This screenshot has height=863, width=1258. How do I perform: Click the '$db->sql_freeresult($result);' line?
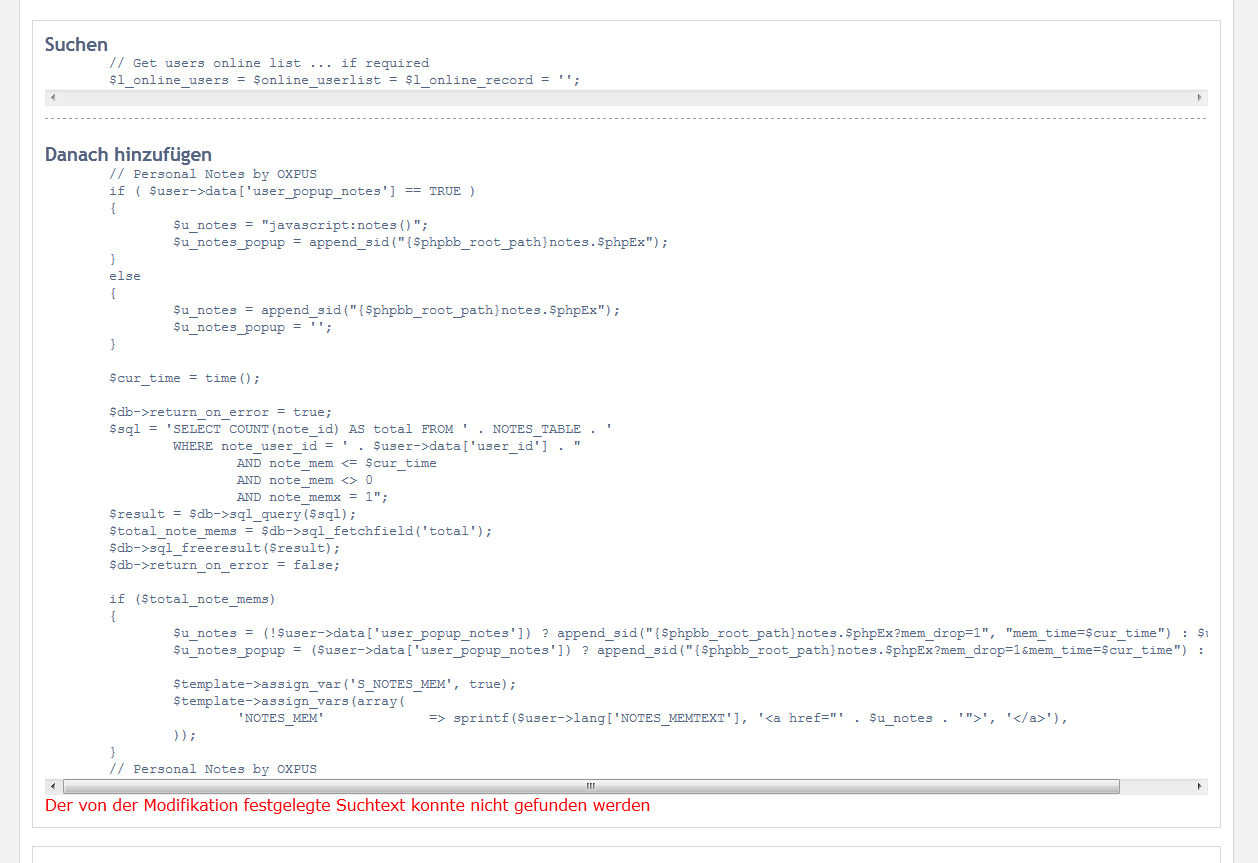pyautogui.click(x=224, y=548)
